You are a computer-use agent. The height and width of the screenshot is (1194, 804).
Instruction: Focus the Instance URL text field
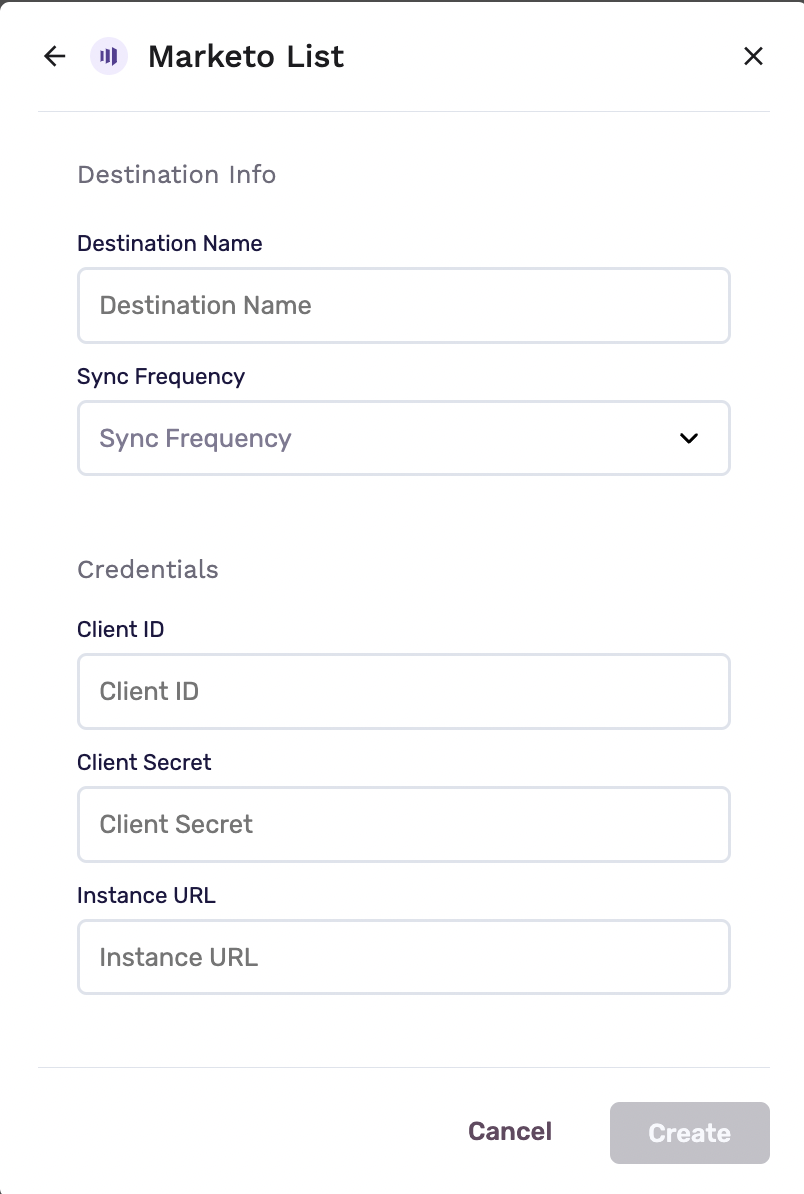tap(404, 957)
